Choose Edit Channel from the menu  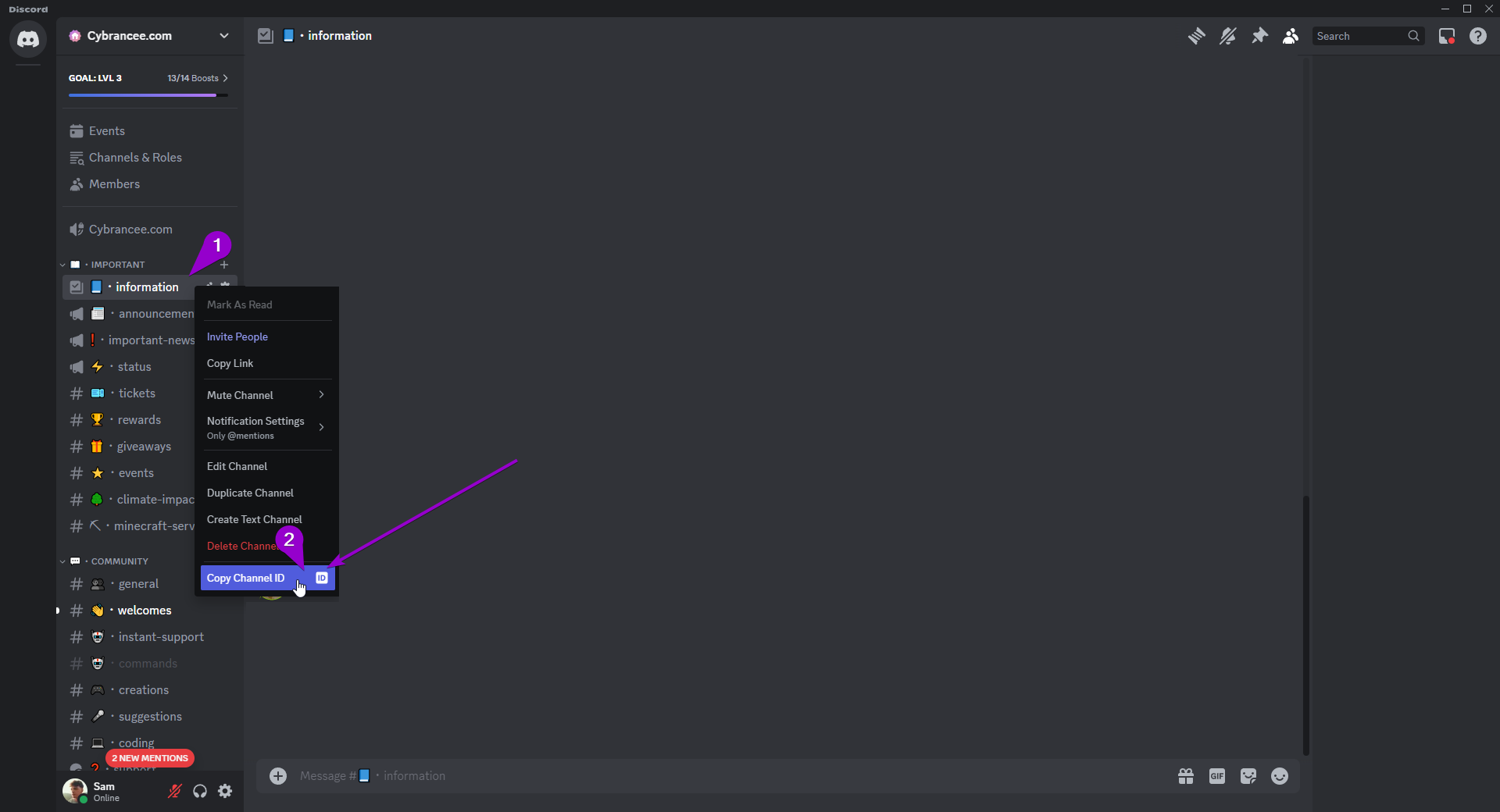tap(237, 466)
